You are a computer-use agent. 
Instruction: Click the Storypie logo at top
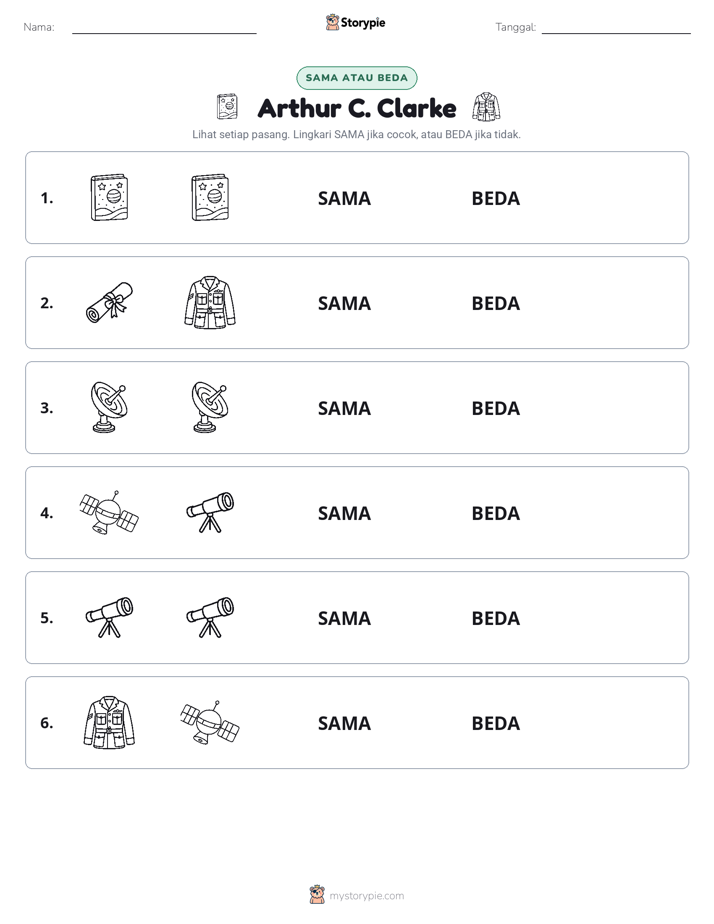[x=355, y=22]
